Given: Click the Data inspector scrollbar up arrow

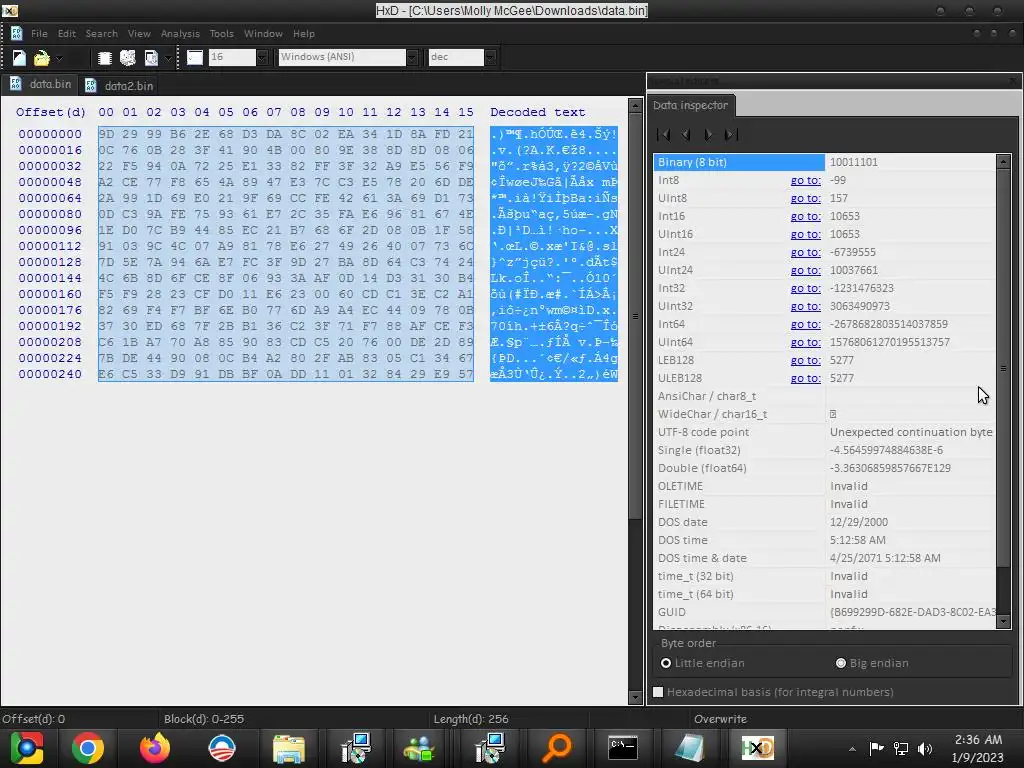Looking at the screenshot, I should coord(1004,161).
